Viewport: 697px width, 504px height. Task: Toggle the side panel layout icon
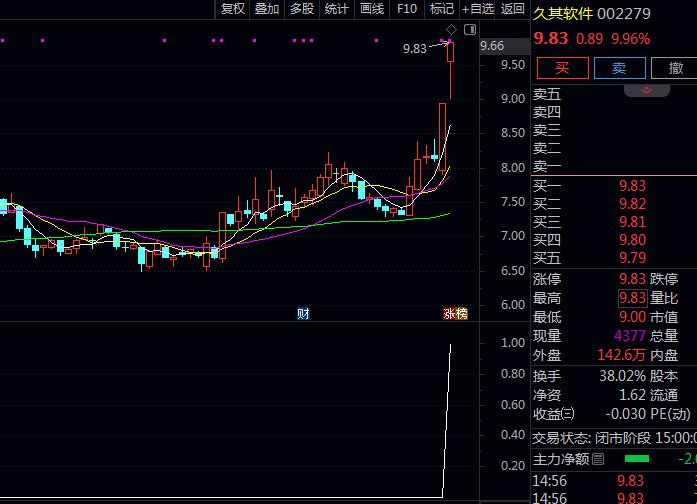(470, 30)
